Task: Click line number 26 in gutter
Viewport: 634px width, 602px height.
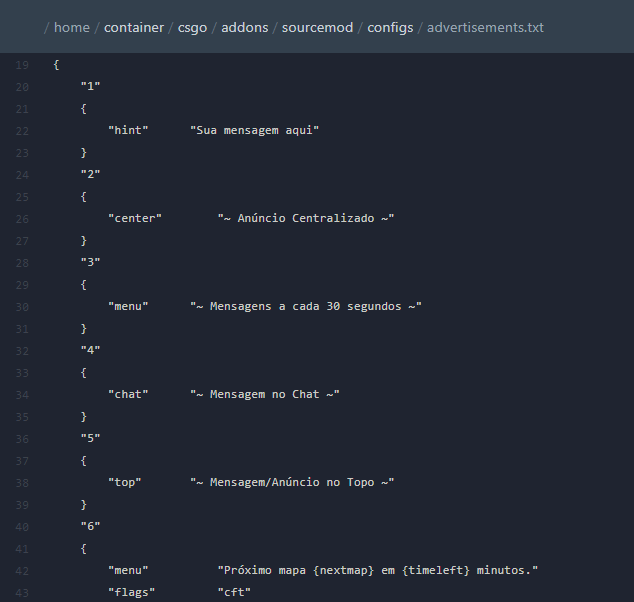Action: click(x=22, y=219)
